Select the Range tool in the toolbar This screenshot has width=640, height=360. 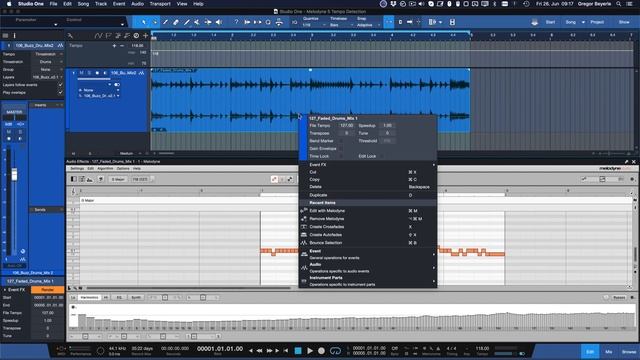coord(154,22)
